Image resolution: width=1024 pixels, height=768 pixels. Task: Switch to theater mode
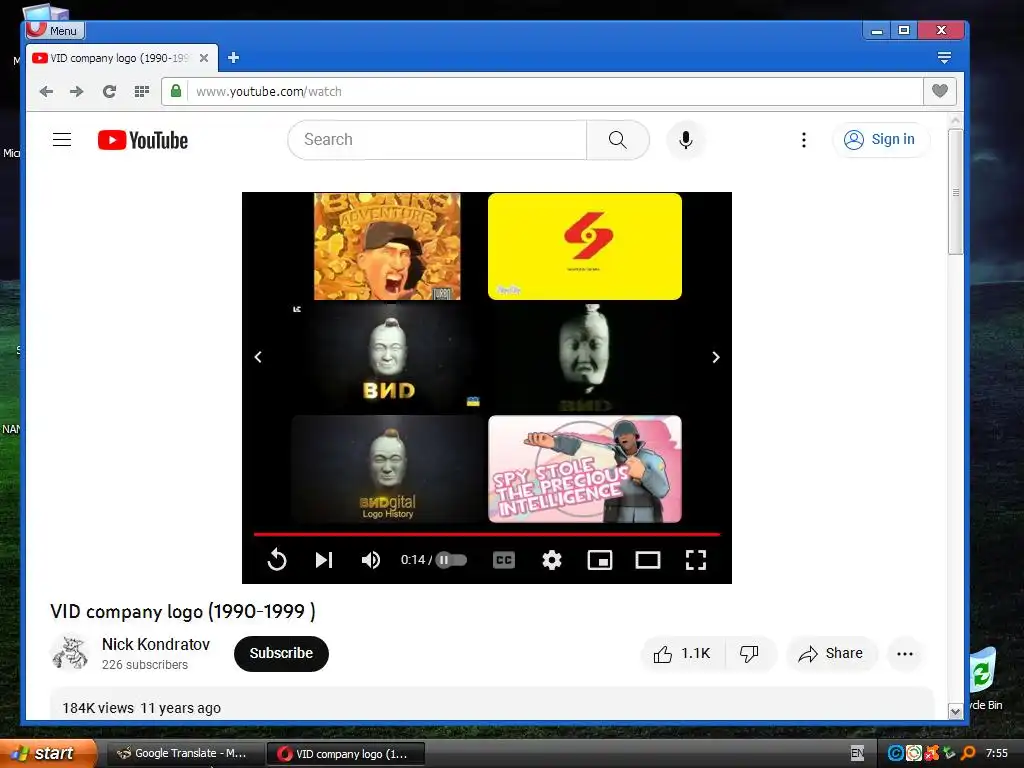tap(648, 560)
